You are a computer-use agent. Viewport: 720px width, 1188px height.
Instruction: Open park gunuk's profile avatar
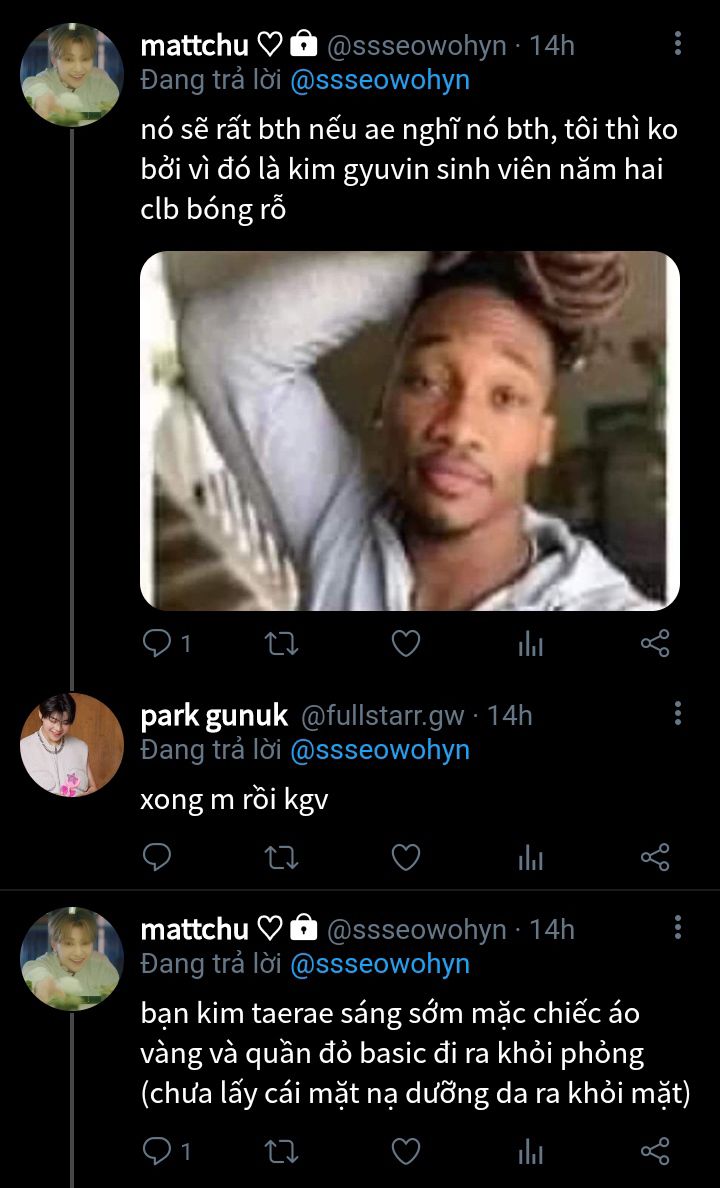tap(72, 744)
